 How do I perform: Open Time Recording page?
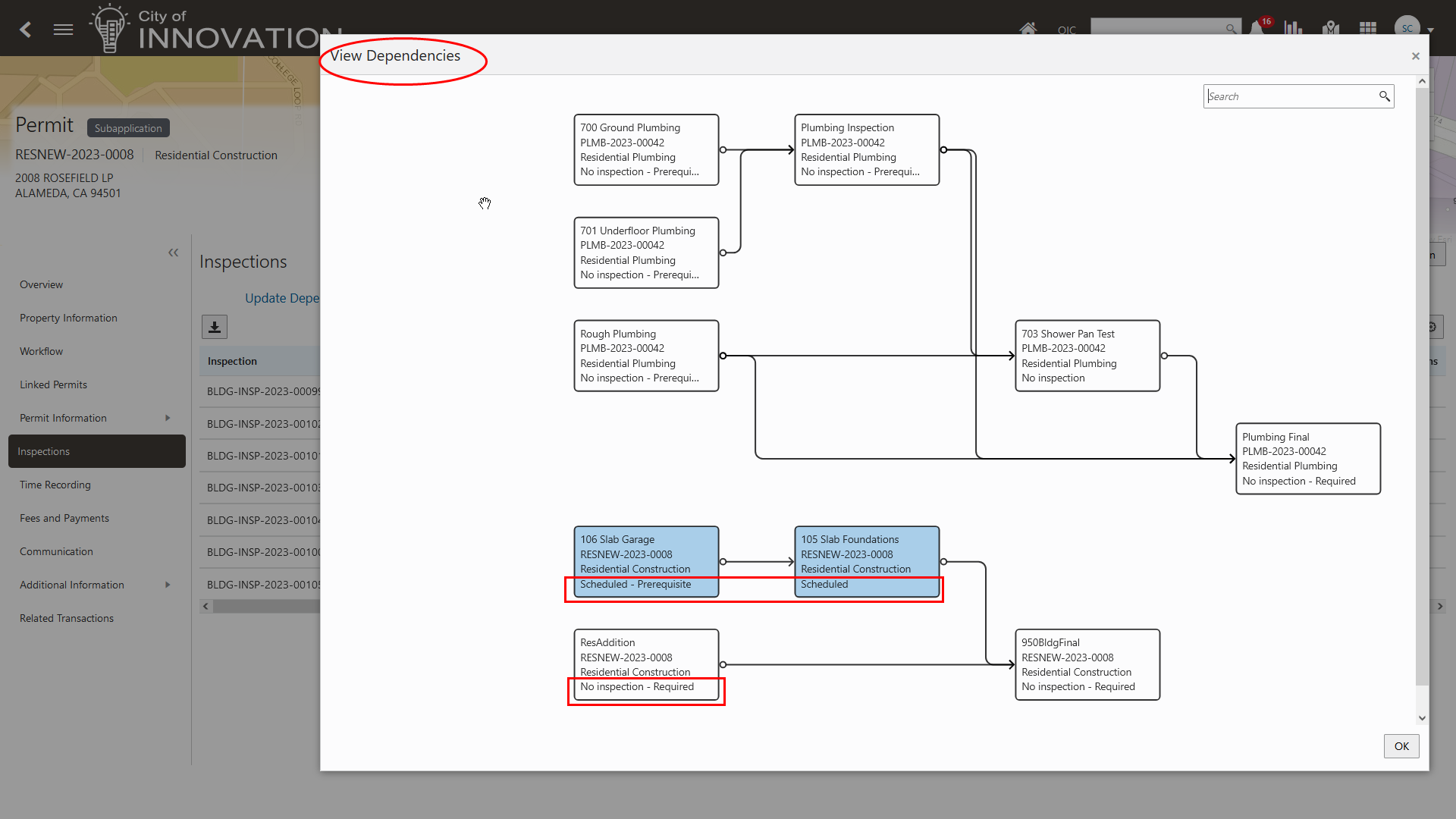55,485
